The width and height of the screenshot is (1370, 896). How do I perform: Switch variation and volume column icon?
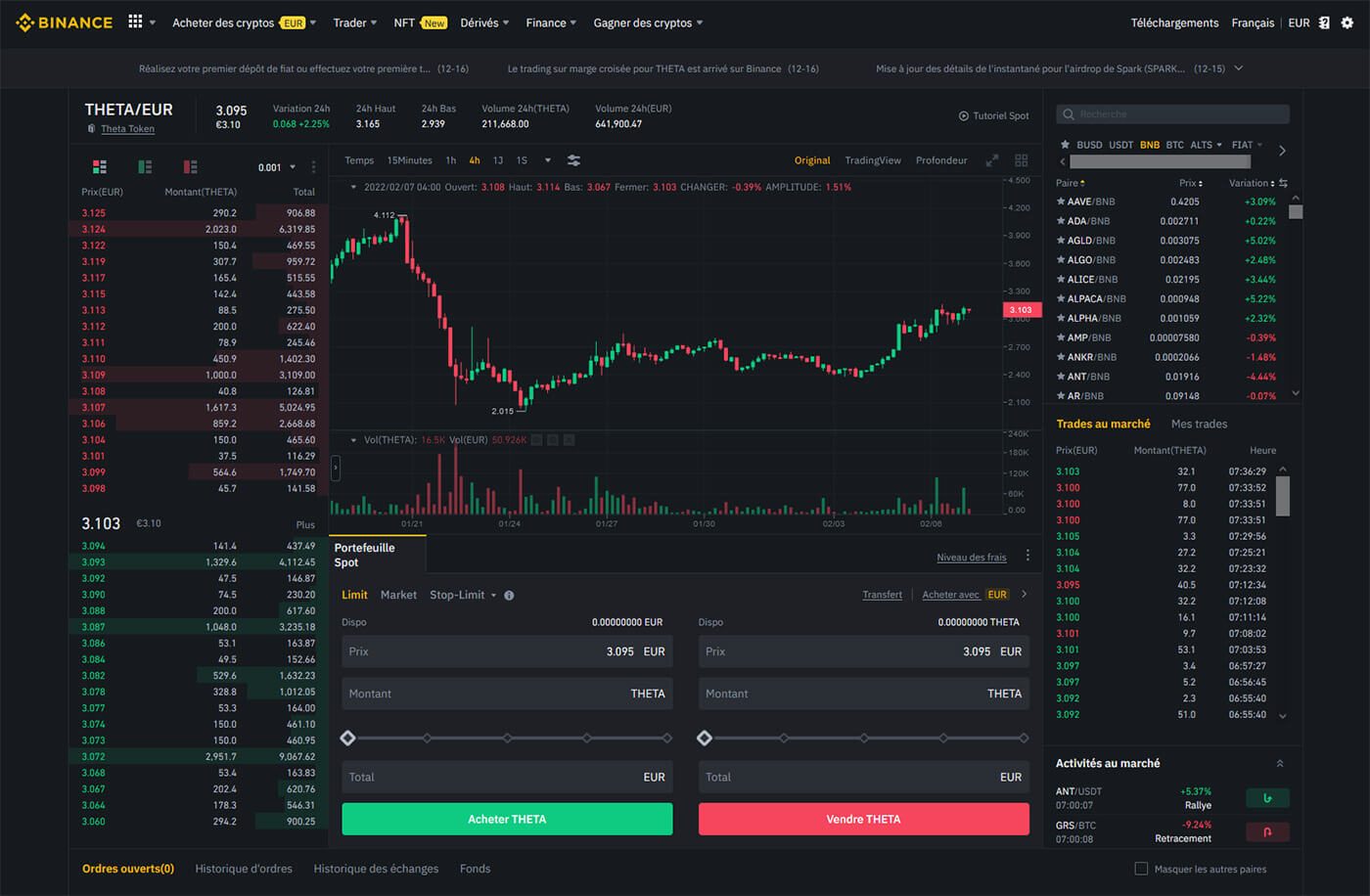pos(1283,183)
